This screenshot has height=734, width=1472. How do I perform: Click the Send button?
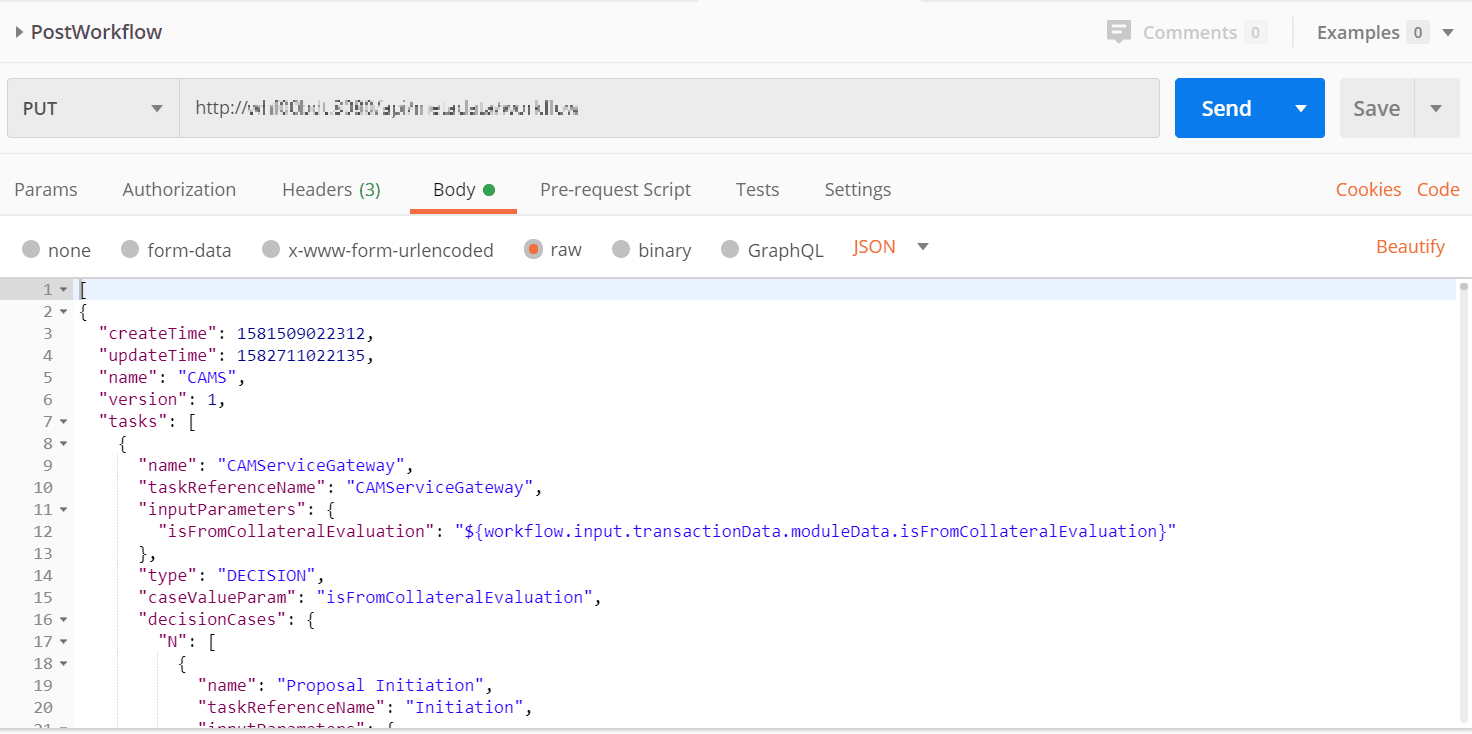click(1226, 108)
